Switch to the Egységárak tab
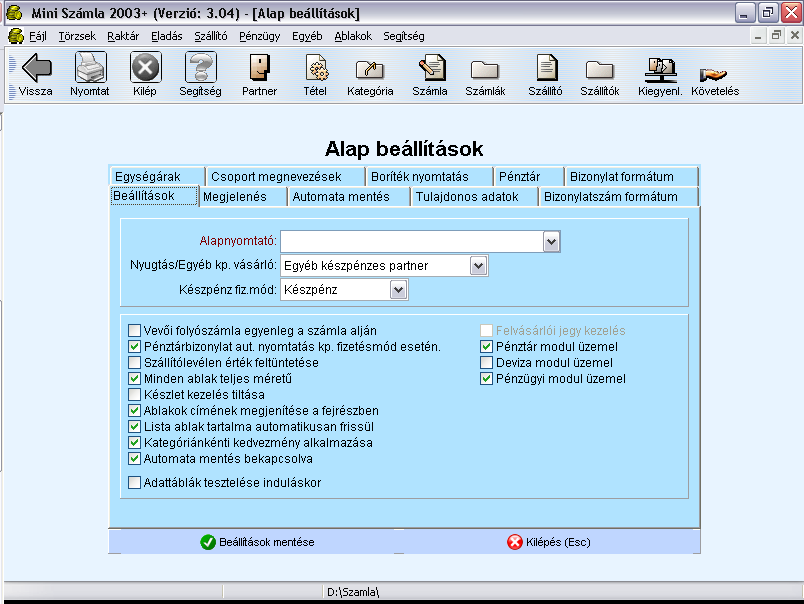 (x=157, y=176)
